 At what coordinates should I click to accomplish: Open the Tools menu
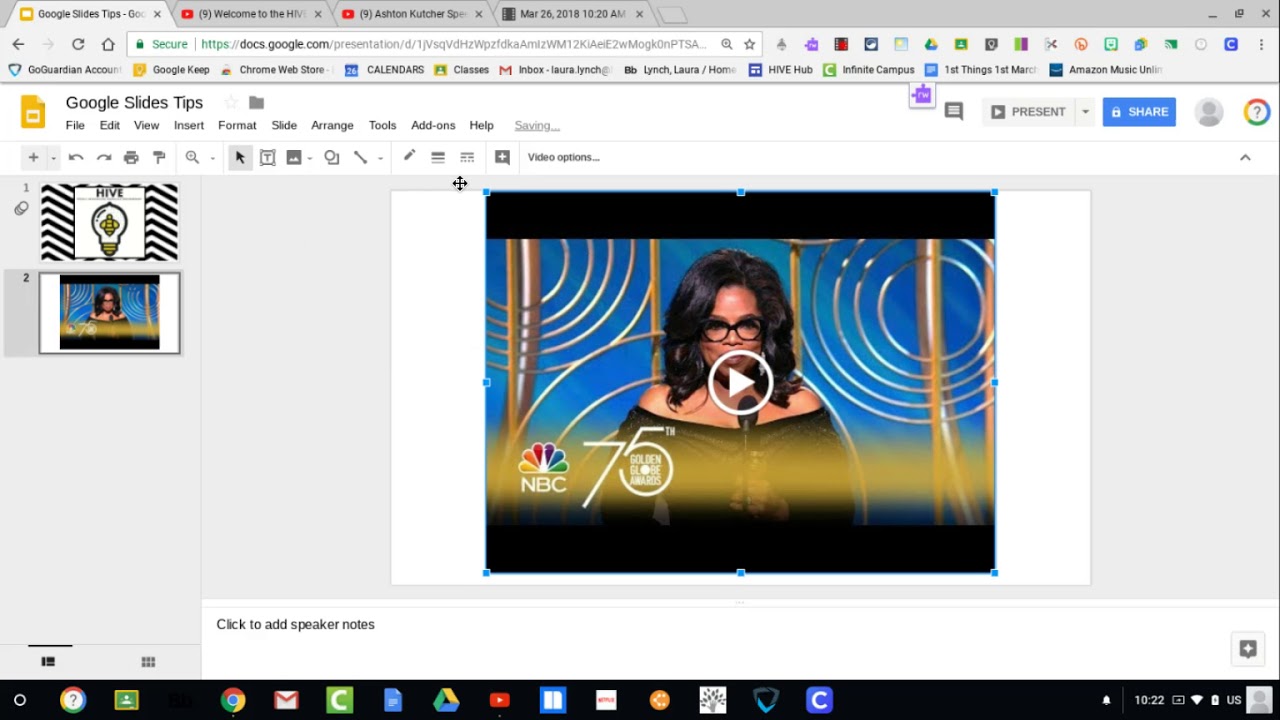coord(383,125)
